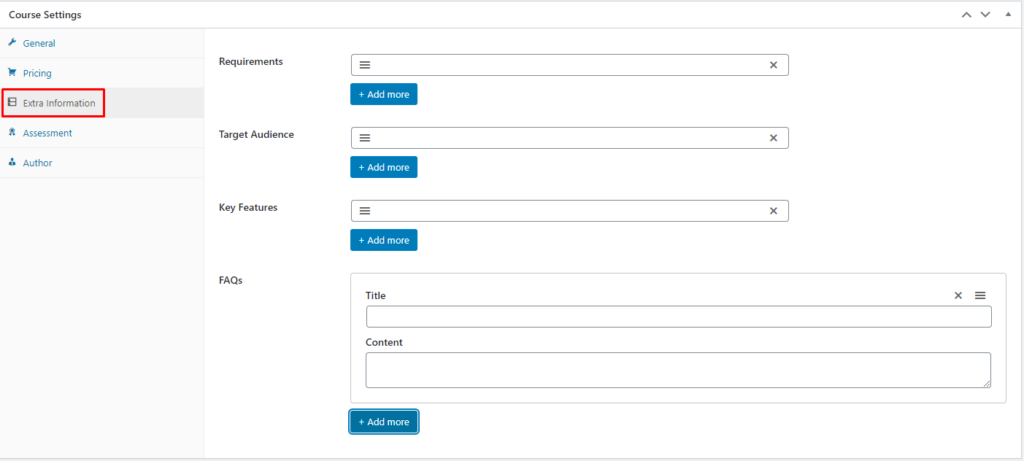The width and height of the screenshot is (1024, 461).
Task: Collapse the Course Settings panel with triangle toggle
Action: (x=1005, y=15)
